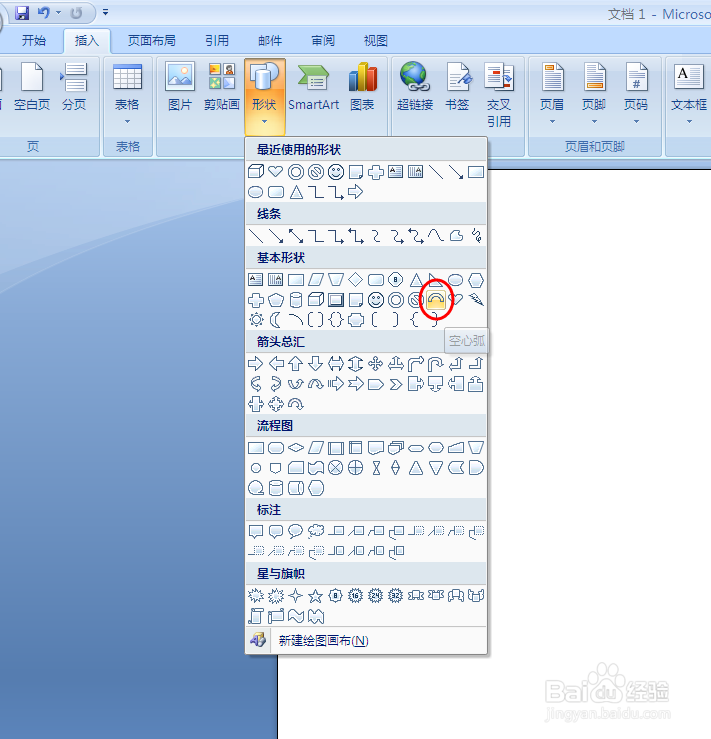
Task: Click the redo icon in the title bar
Action: (x=76, y=13)
